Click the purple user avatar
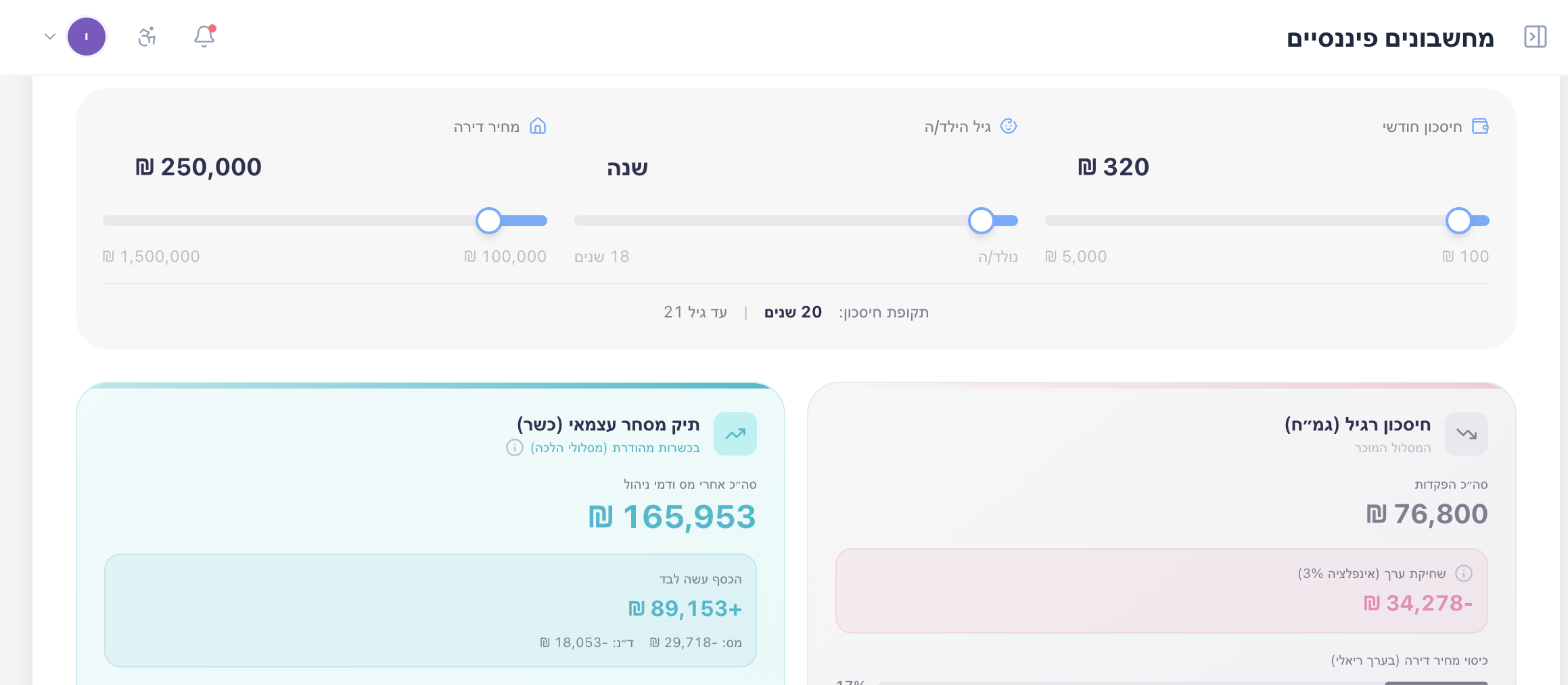The width and height of the screenshot is (1568, 685). point(87,37)
